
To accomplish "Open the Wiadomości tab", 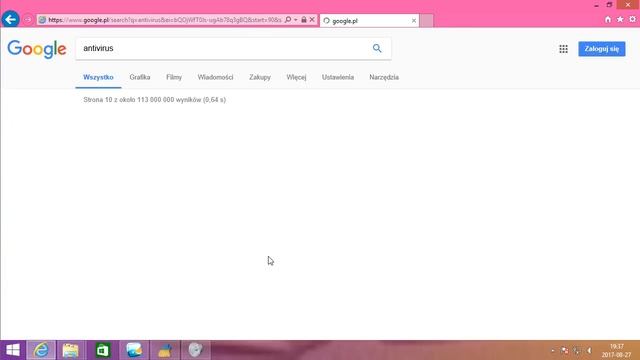I will [216, 77].
